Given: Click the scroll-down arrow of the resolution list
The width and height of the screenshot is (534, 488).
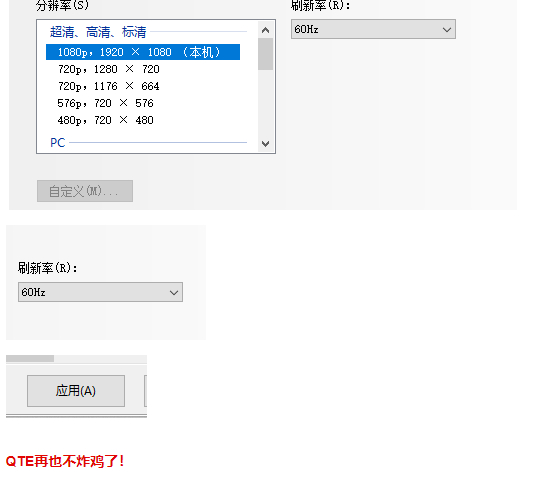Looking at the screenshot, I should pos(265,143).
